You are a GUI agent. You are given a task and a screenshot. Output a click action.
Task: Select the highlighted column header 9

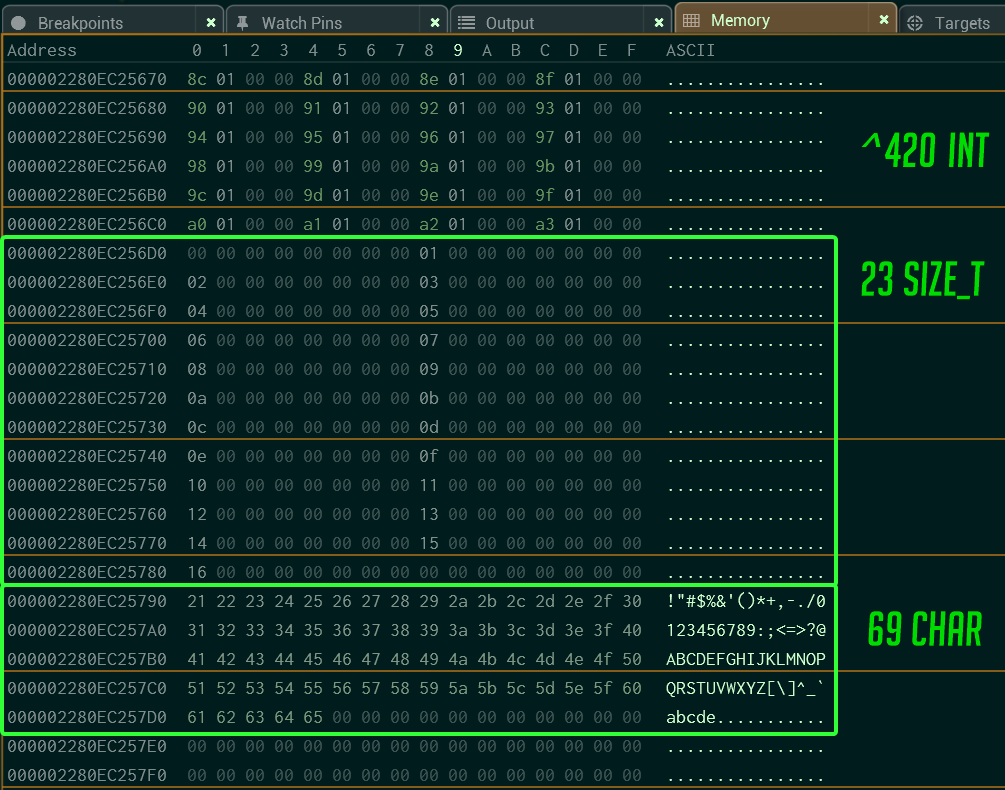(x=458, y=49)
